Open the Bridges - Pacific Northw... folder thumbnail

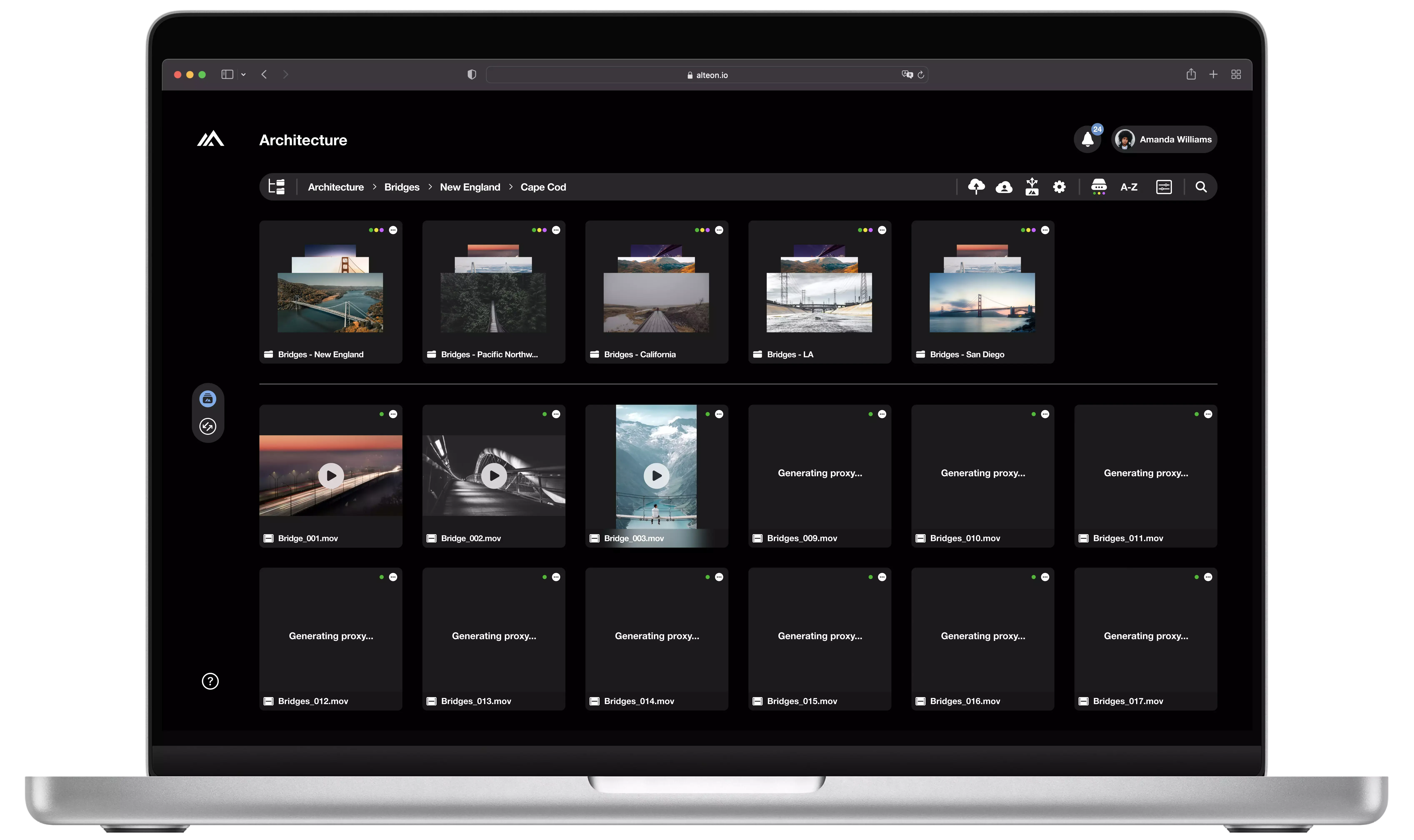pyautogui.click(x=493, y=289)
